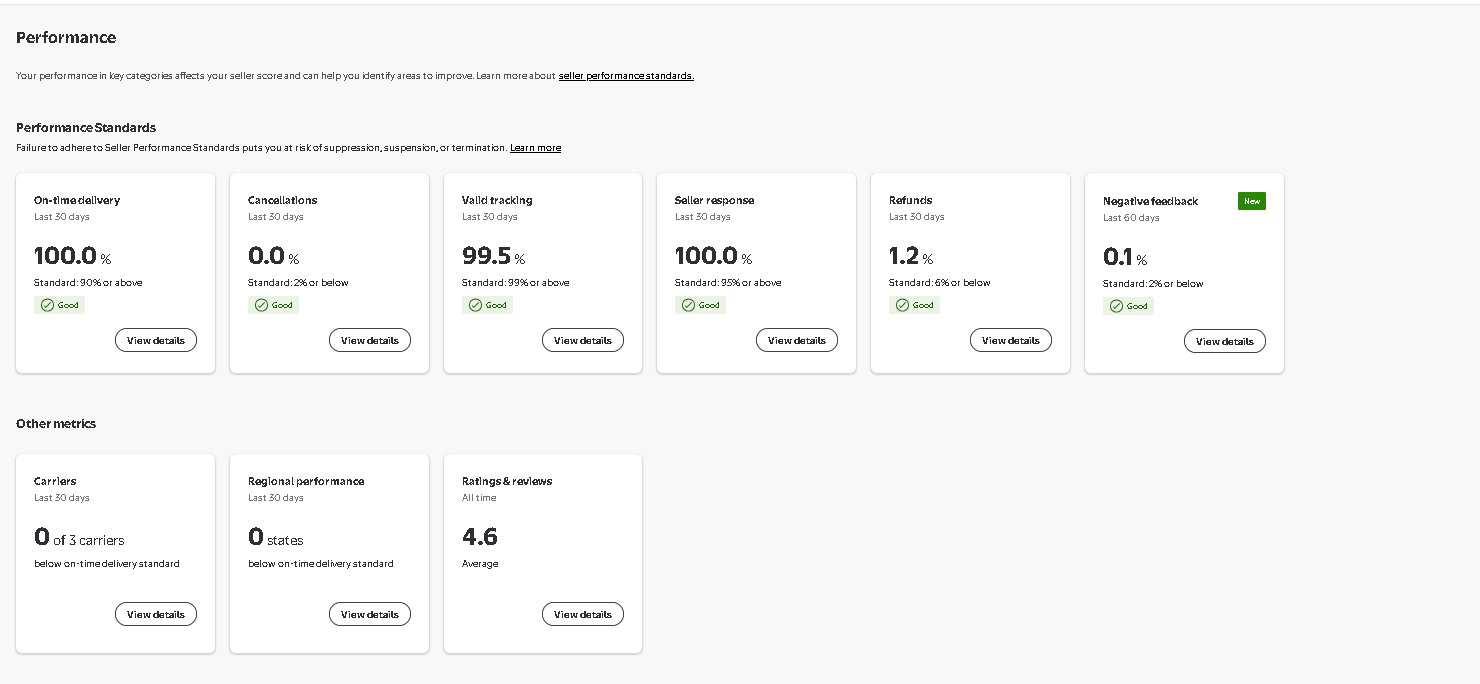Screen dimensions: 1480x684
Task: Open Valid tracking details
Action: click(583, 340)
